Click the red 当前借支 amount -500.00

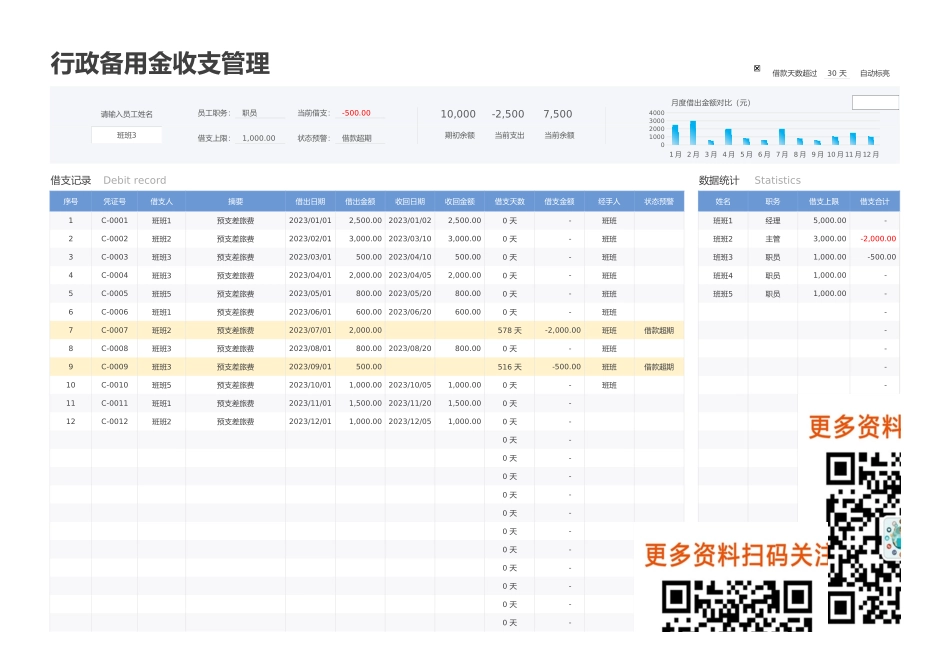coord(357,112)
